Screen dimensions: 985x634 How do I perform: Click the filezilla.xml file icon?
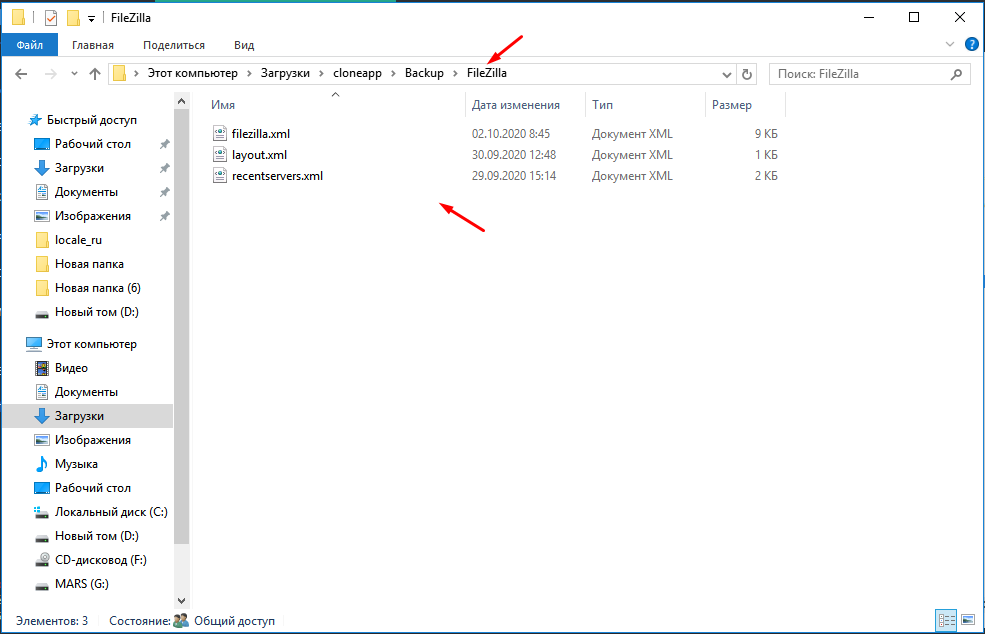[x=221, y=133]
